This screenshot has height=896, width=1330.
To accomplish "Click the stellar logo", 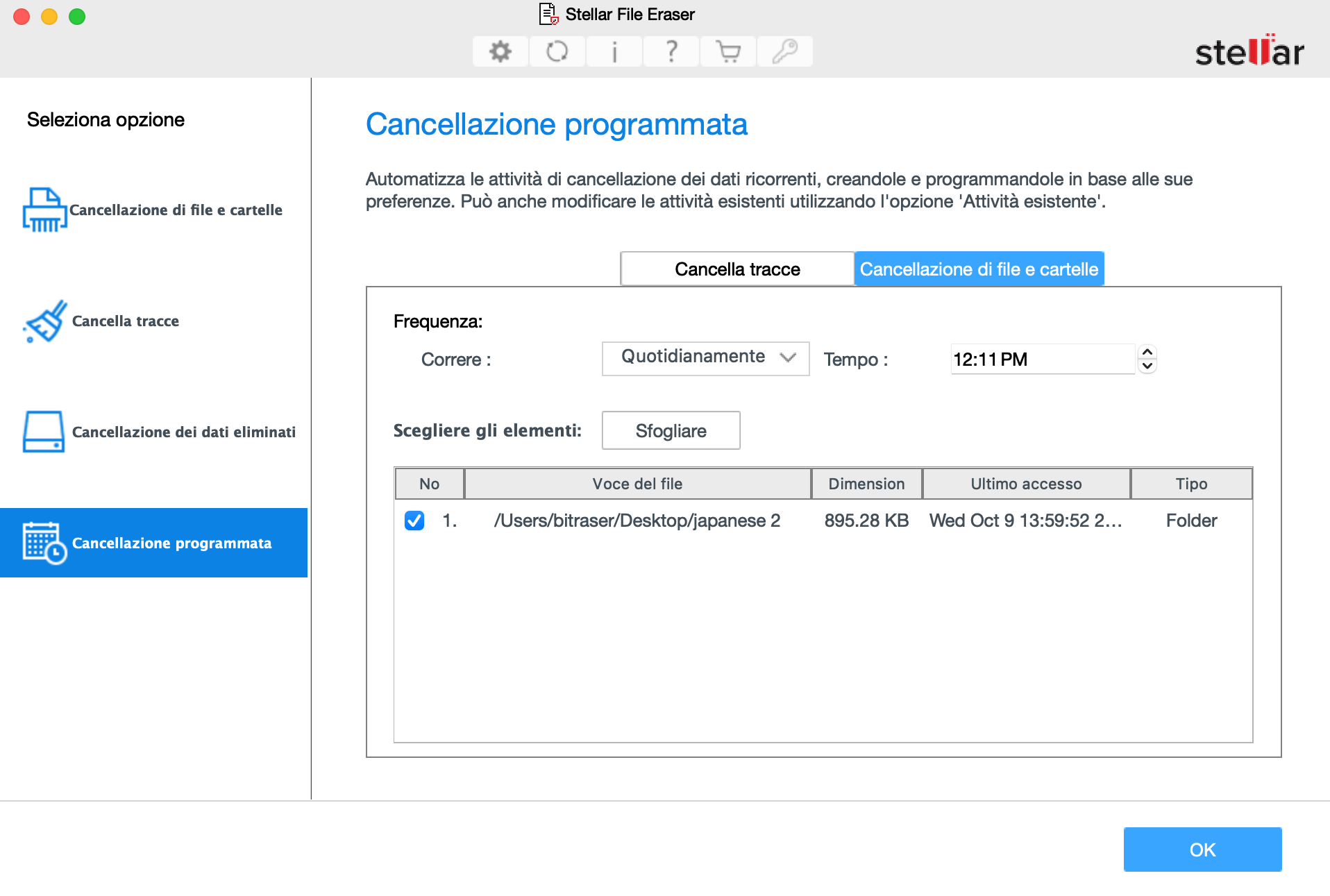I will tap(1249, 51).
